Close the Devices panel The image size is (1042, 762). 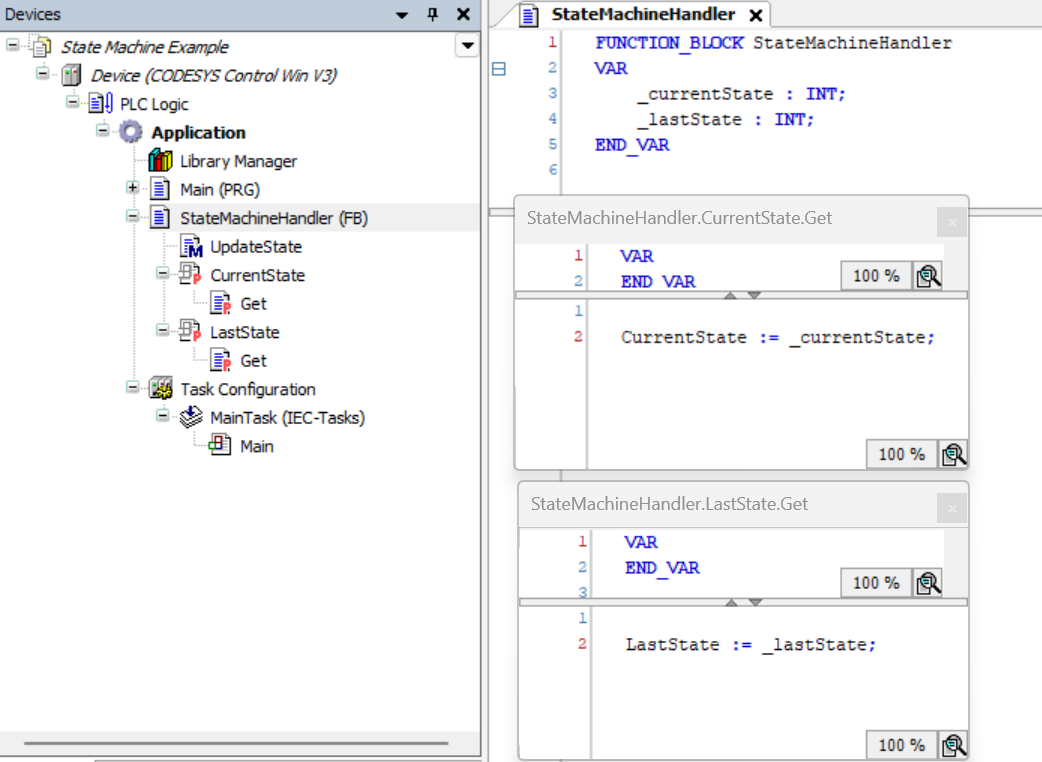click(x=463, y=14)
